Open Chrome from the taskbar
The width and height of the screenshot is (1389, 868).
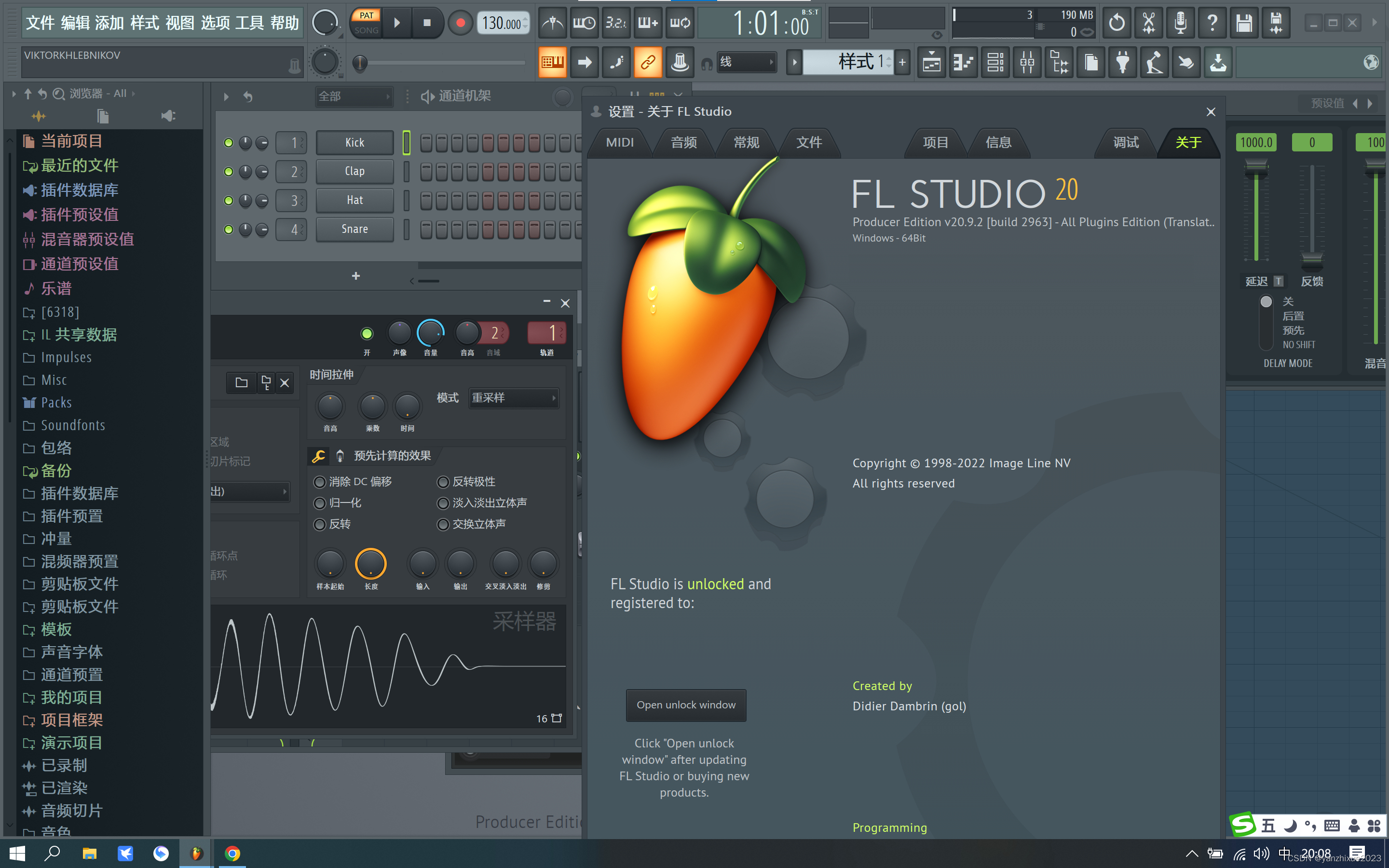click(x=232, y=854)
